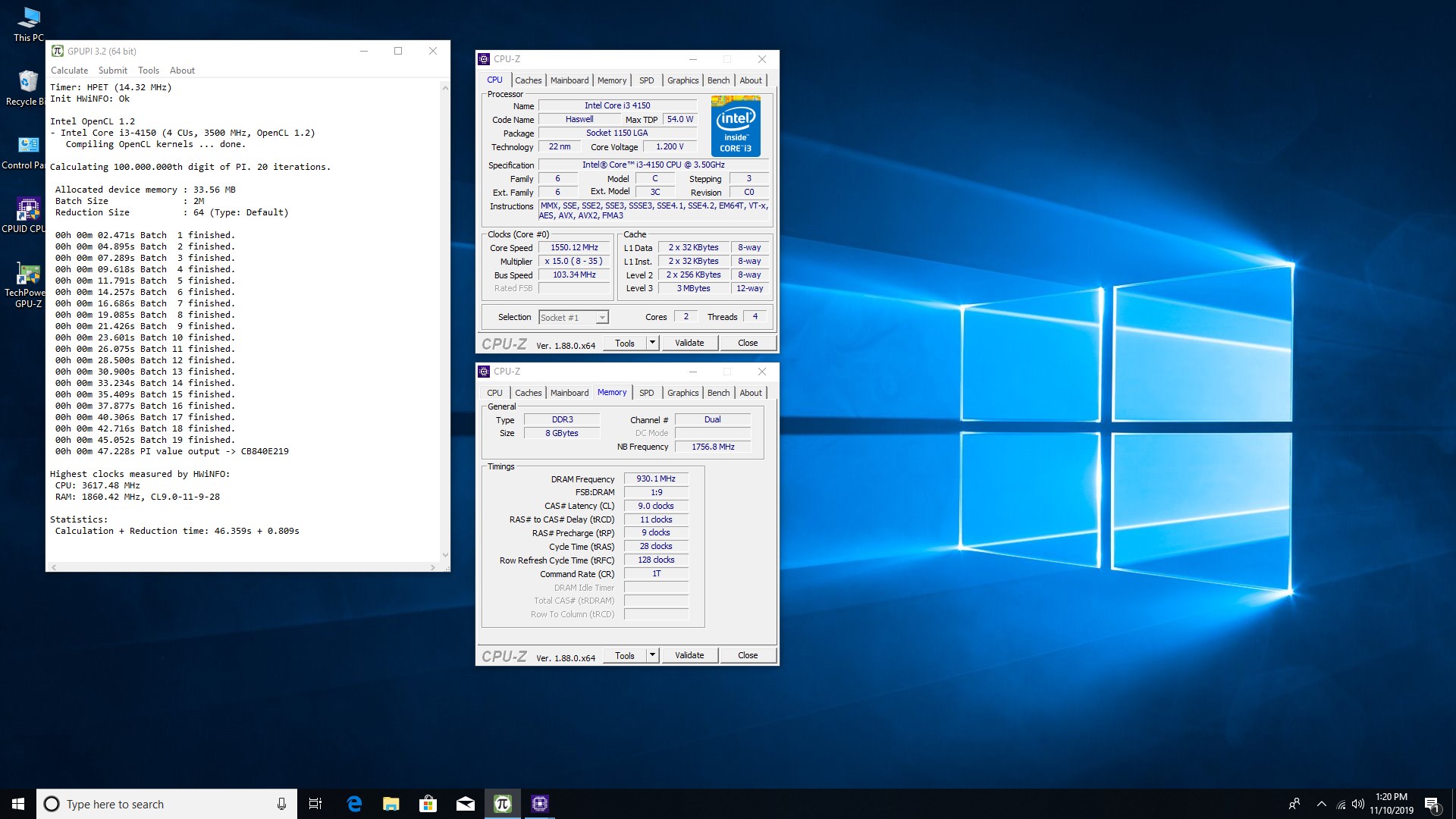Screen dimensions: 1456x819
Task: Switch to Memory tab in upper CPU-Z
Action: click(x=612, y=80)
